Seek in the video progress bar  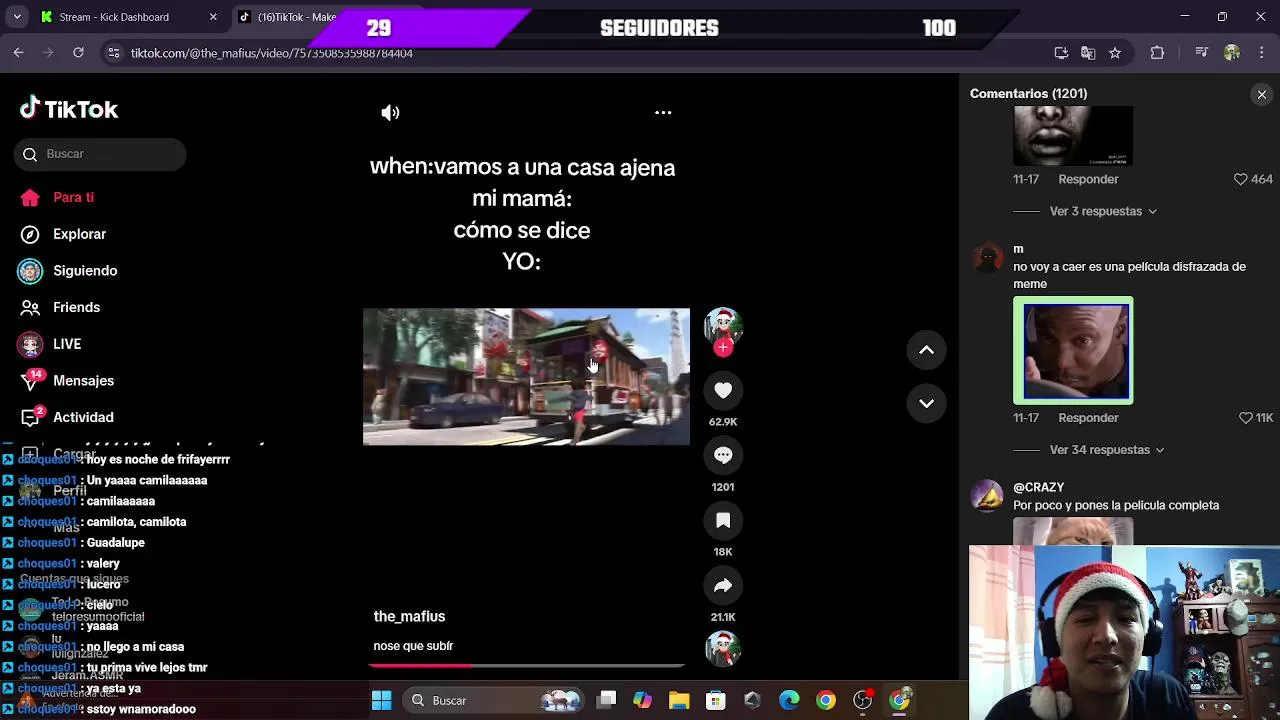click(527, 664)
